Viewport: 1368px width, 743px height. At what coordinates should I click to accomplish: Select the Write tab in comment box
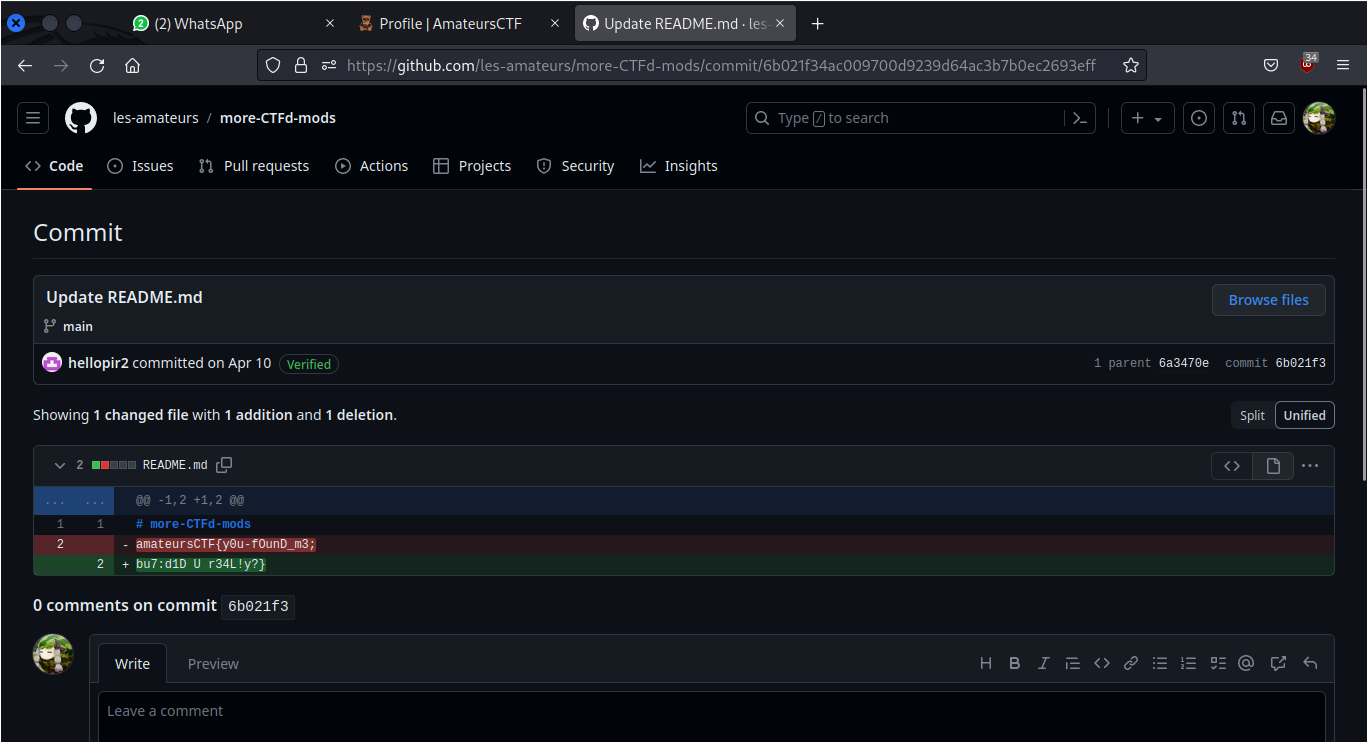132,664
